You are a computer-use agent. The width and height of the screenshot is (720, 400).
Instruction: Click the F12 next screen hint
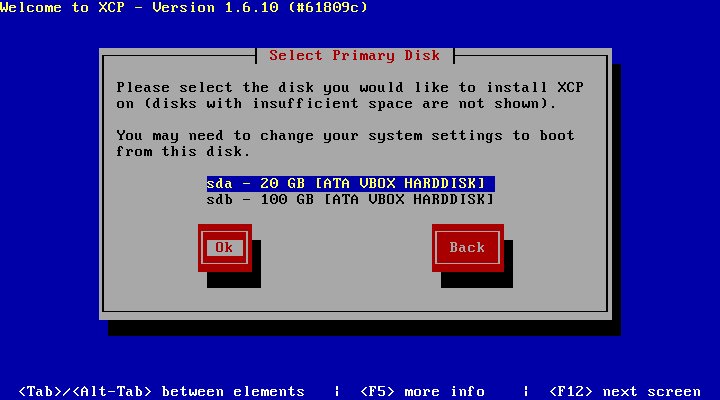pyautogui.click(x=625, y=391)
